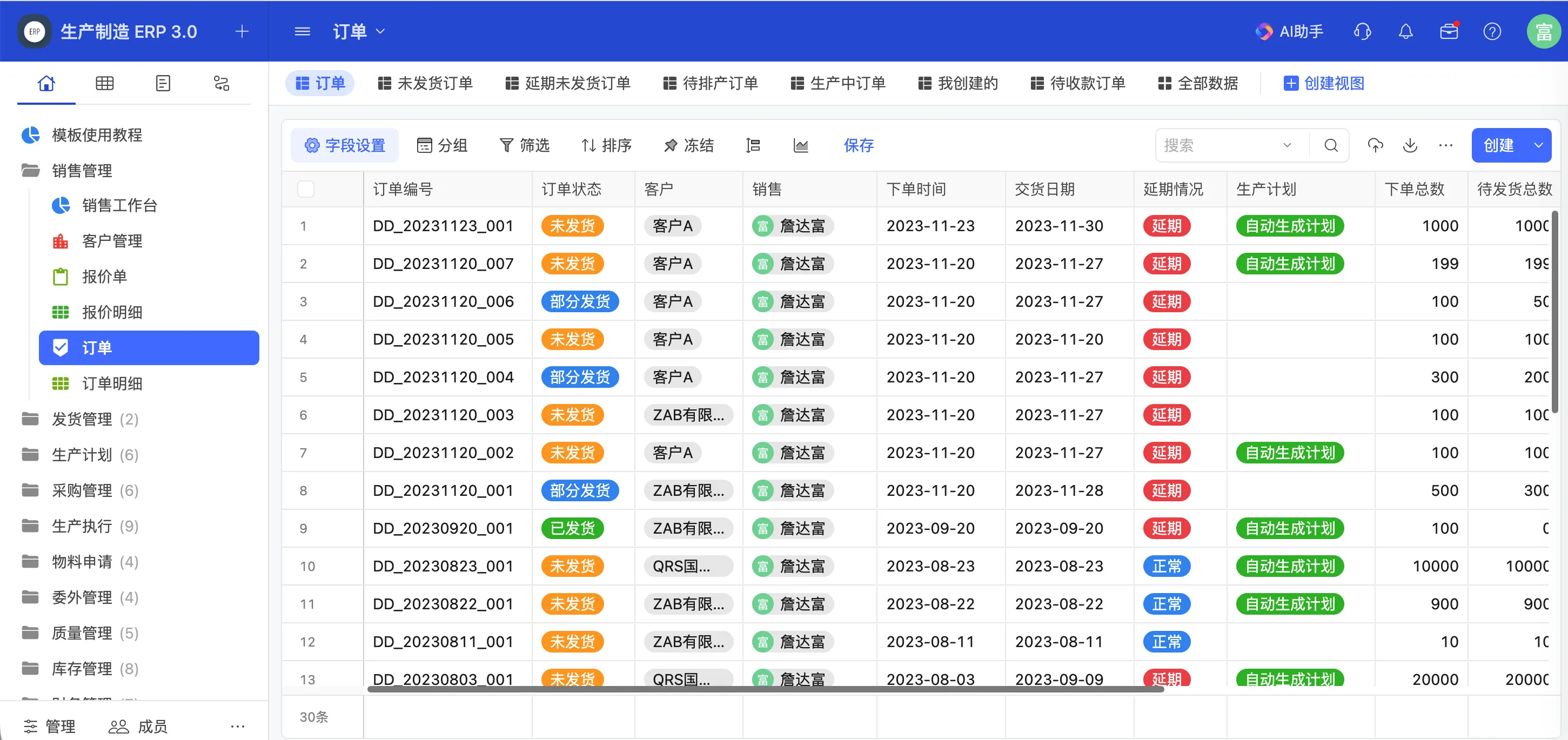Select the table grid icon in sidebar
The height and width of the screenshot is (740, 1568).
(x=105, y=83)
